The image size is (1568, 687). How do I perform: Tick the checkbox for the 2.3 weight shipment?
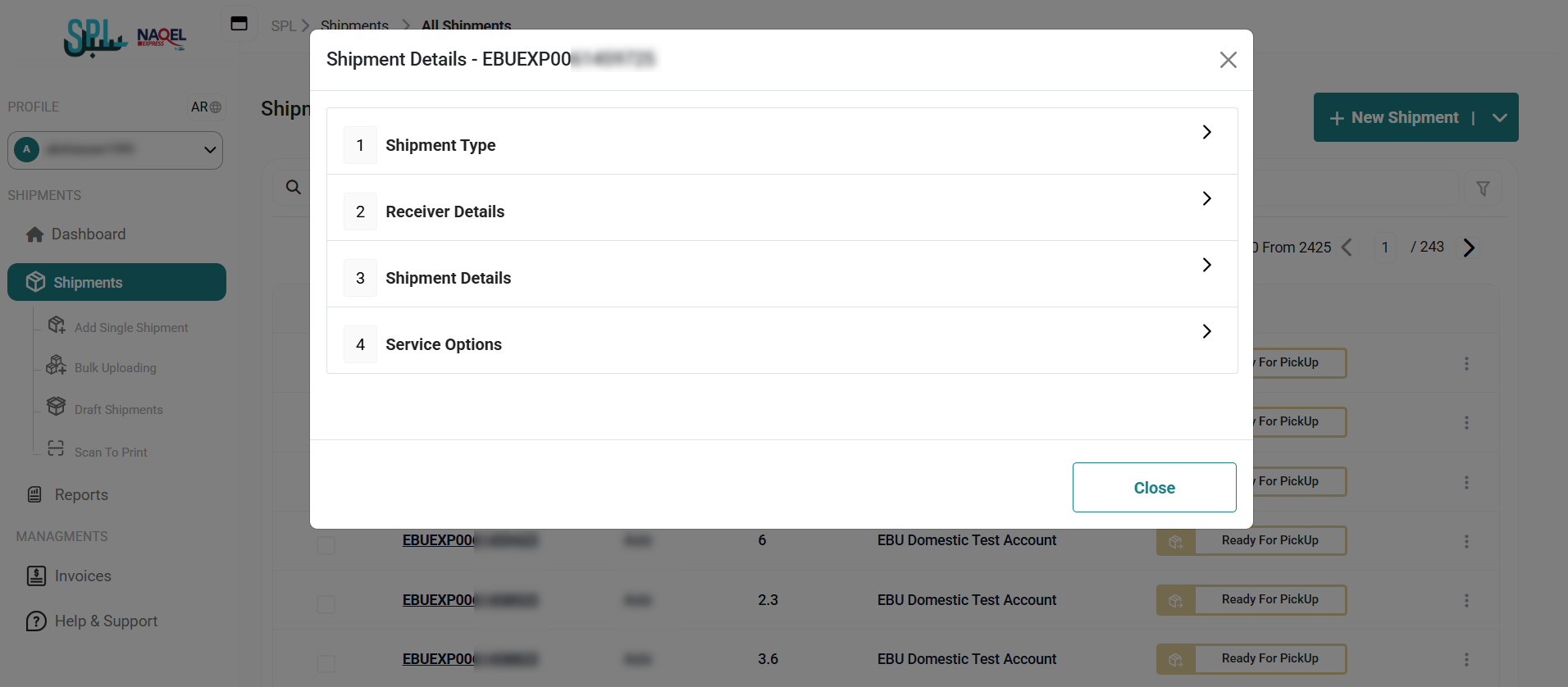pos(326,604)
